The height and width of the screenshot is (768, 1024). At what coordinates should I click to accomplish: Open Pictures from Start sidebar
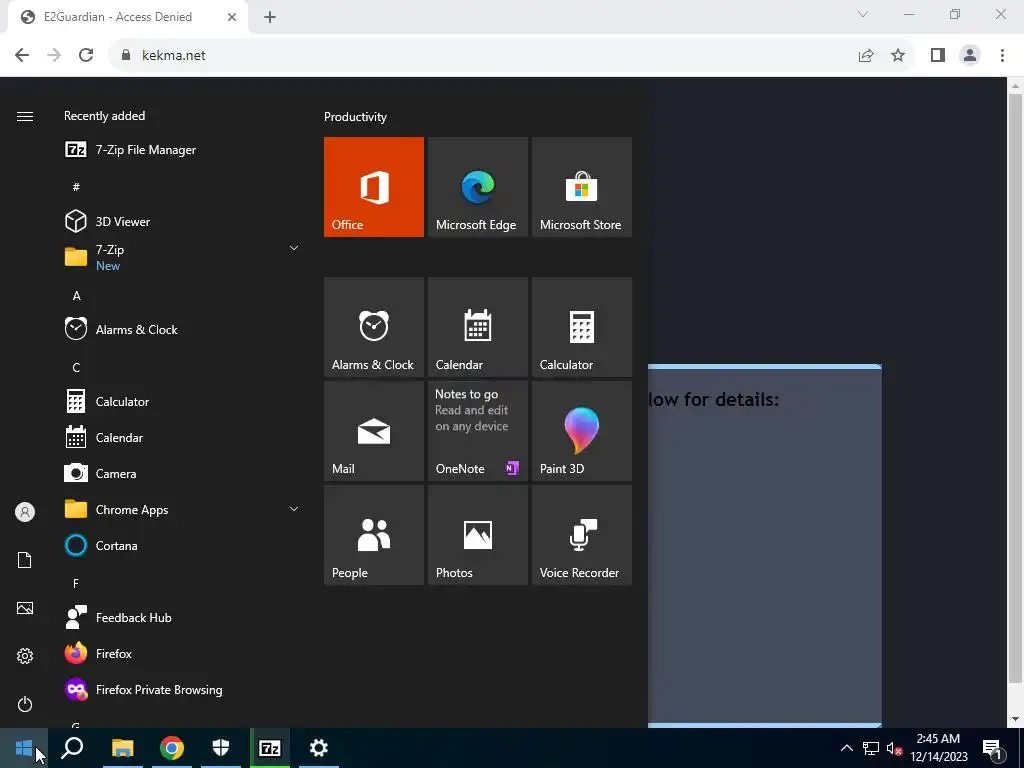[x=25, y=608]
